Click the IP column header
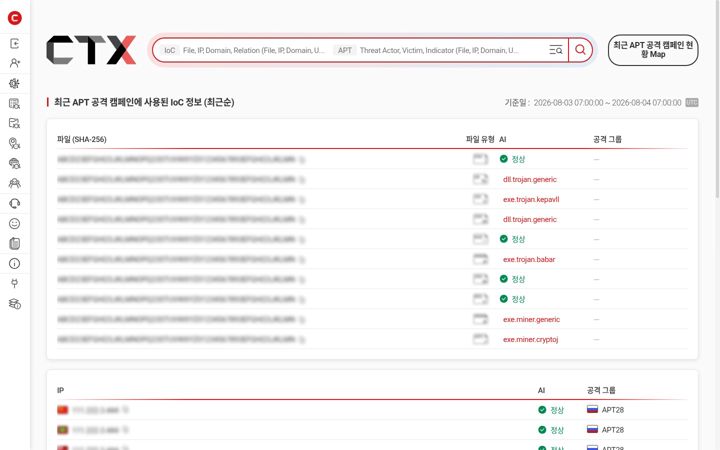The width and height of the screenshot is (720, 450). [x=60, y=390]
